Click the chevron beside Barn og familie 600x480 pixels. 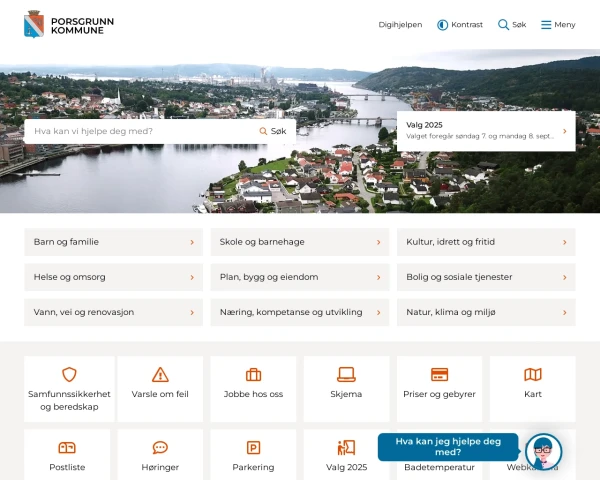[x=192, y=242]
